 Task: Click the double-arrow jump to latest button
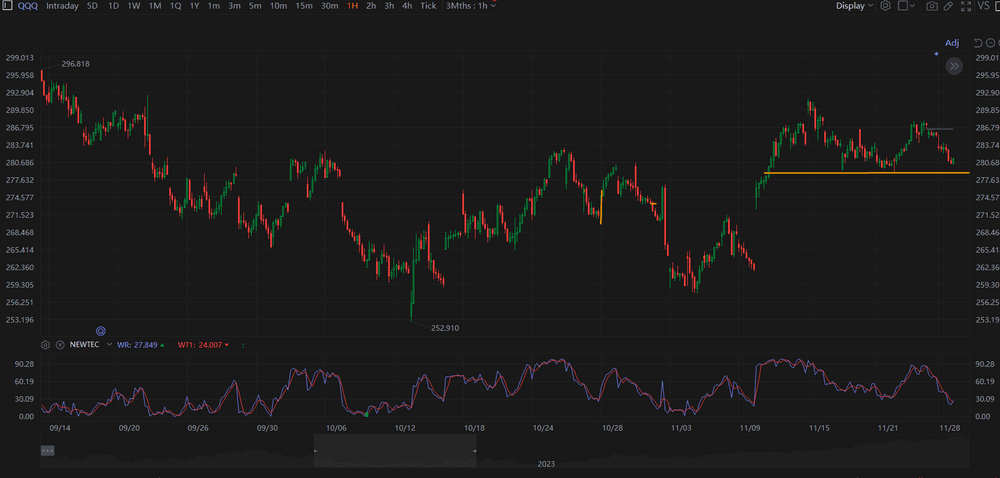pos(955,66)
